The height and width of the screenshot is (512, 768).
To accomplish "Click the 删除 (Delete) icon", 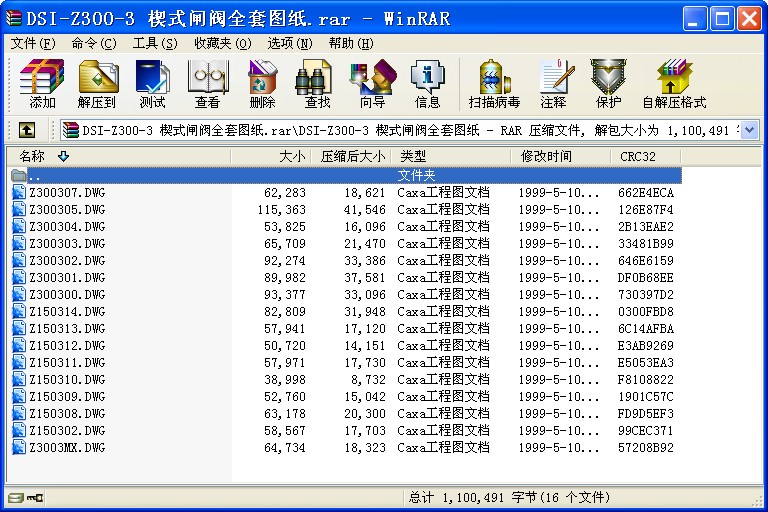I will pos(263,83).
